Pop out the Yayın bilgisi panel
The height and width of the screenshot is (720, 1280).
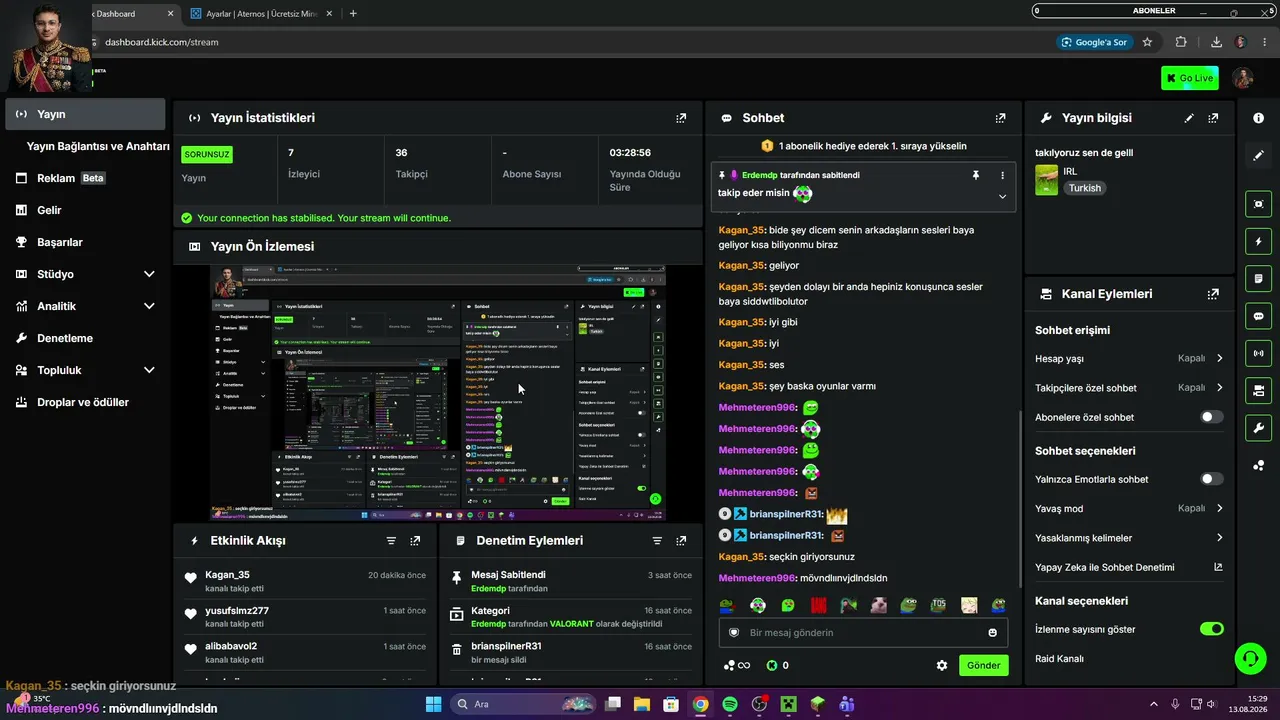pos(1213,118)
